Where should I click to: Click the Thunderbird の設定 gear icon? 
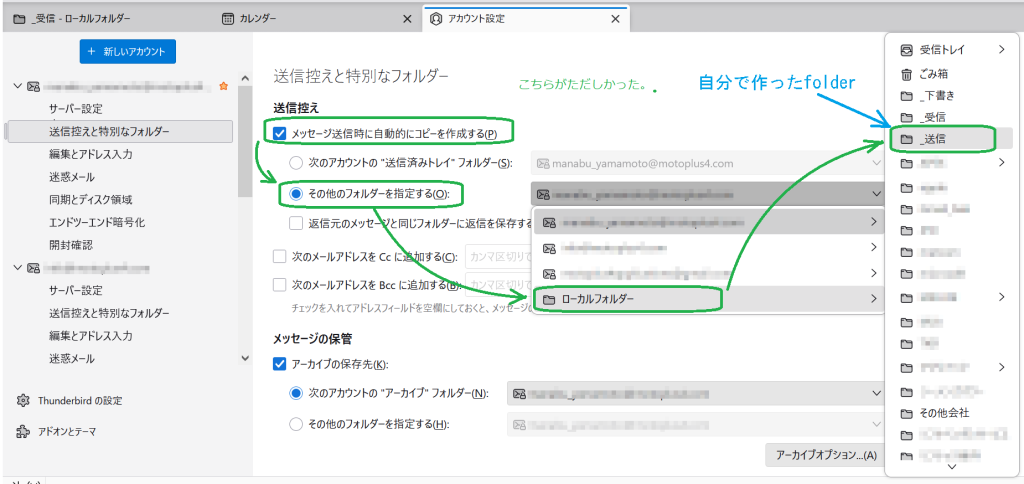(23, 401)
